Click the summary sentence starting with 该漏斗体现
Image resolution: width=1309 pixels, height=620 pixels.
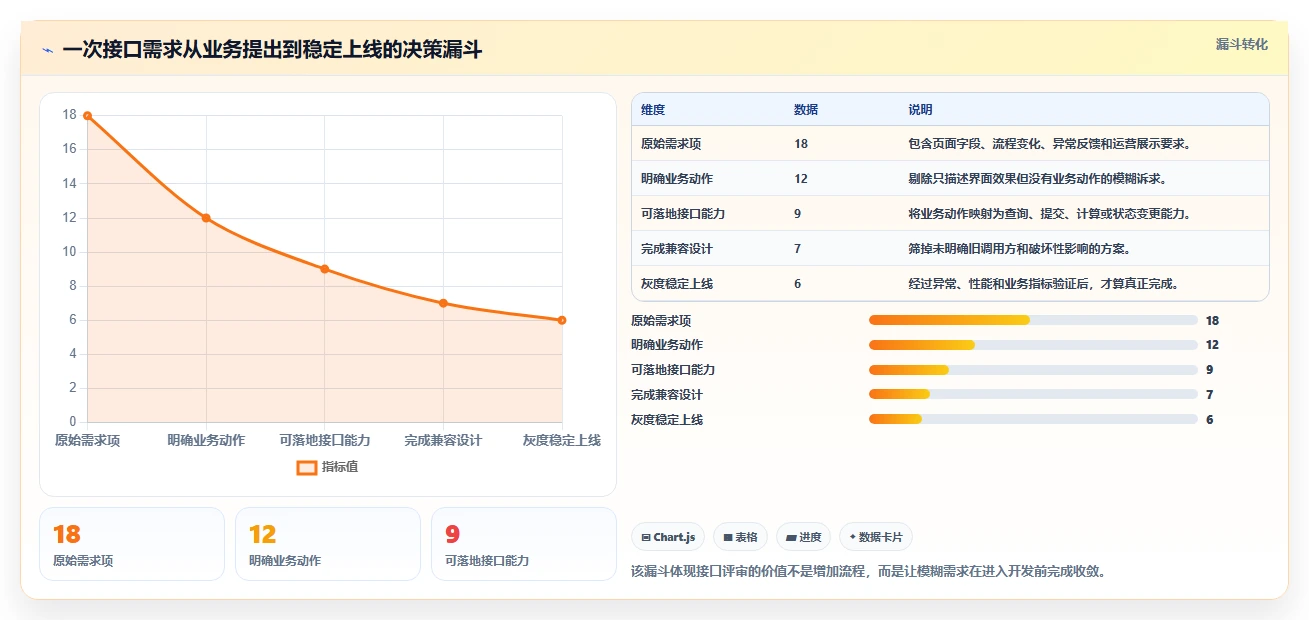[x=869, y=572]
